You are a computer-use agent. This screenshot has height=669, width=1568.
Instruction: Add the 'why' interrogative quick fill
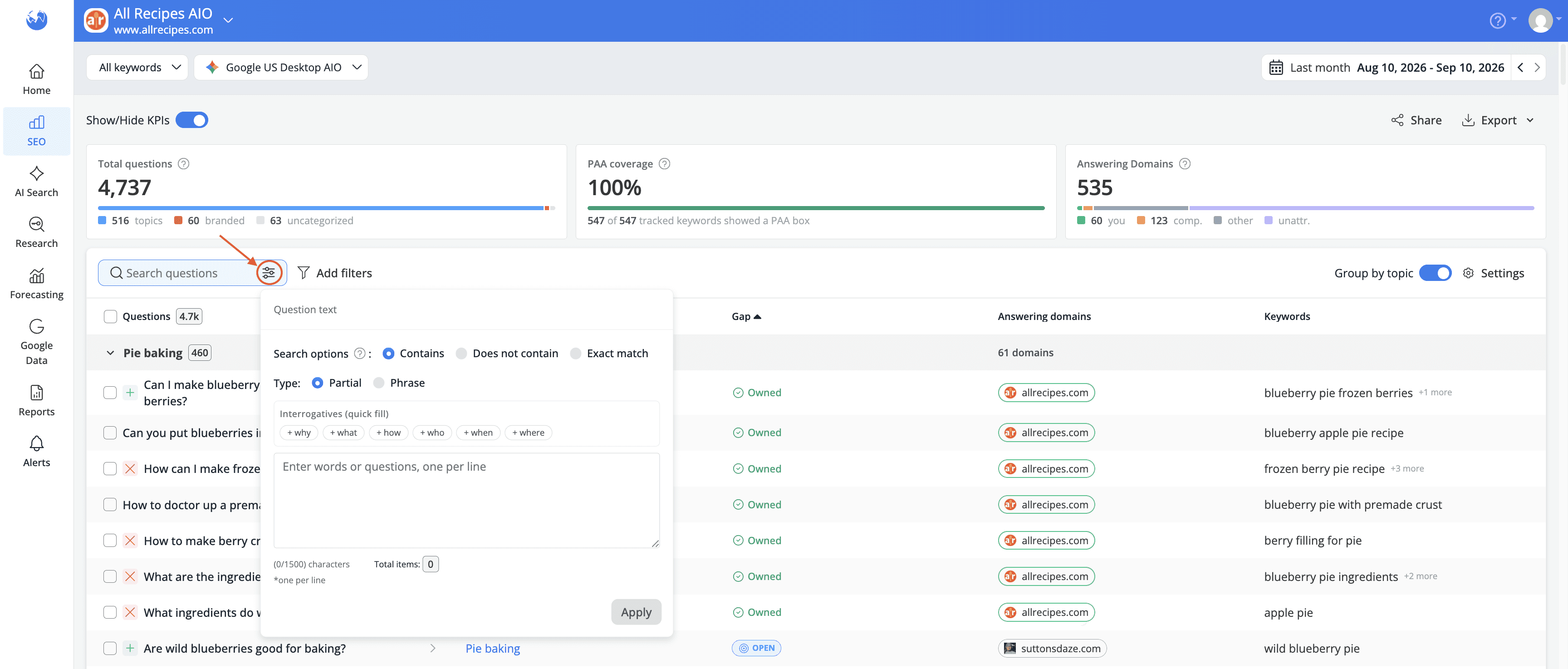[x=299, y=433]
